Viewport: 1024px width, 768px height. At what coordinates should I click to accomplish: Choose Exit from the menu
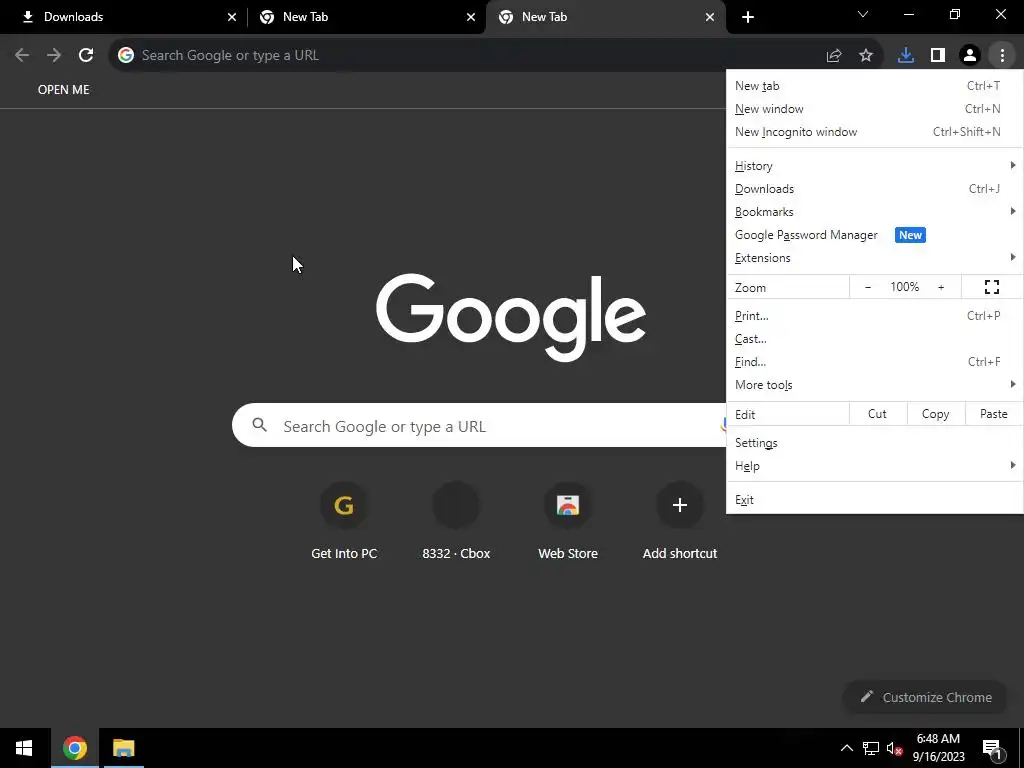coord(874,500)
